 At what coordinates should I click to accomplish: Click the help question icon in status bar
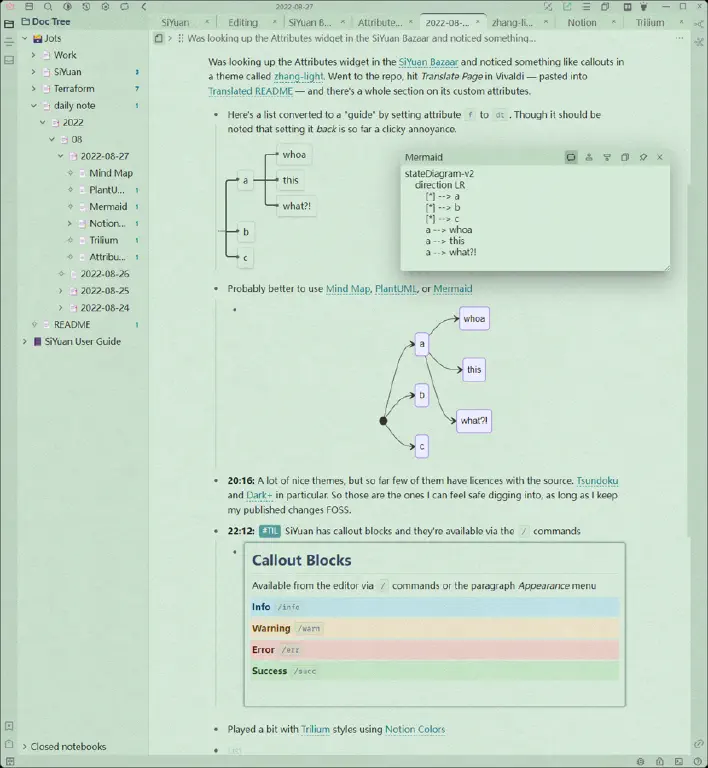pyautogui.click(x=698, y=762)
